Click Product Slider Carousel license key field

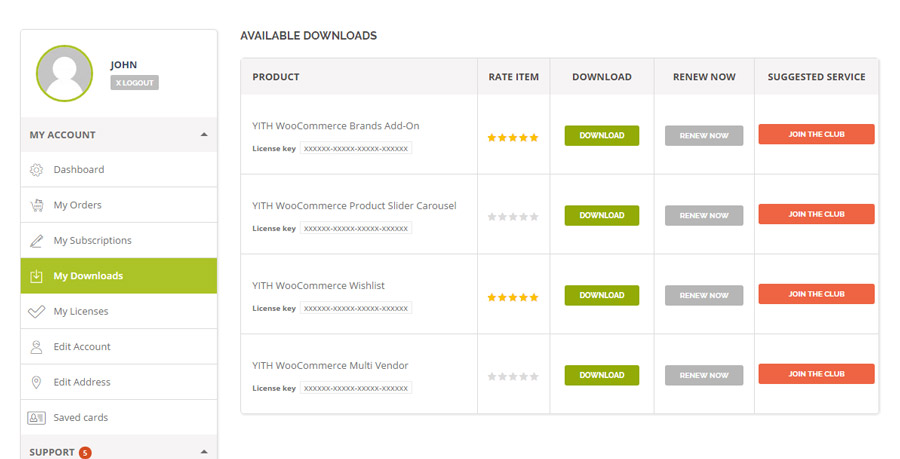point(356,228)
